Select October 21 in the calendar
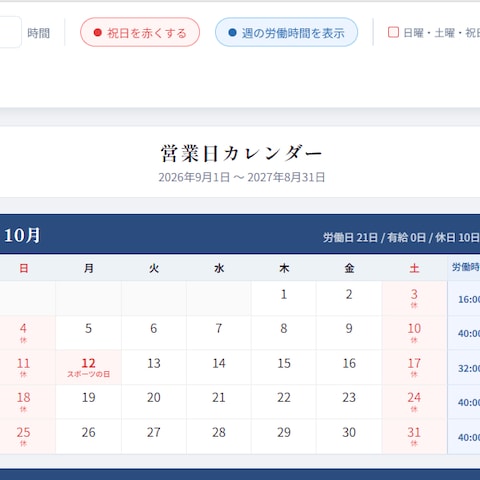This screenshot has height=480, width=480. [x=219, y=402]
